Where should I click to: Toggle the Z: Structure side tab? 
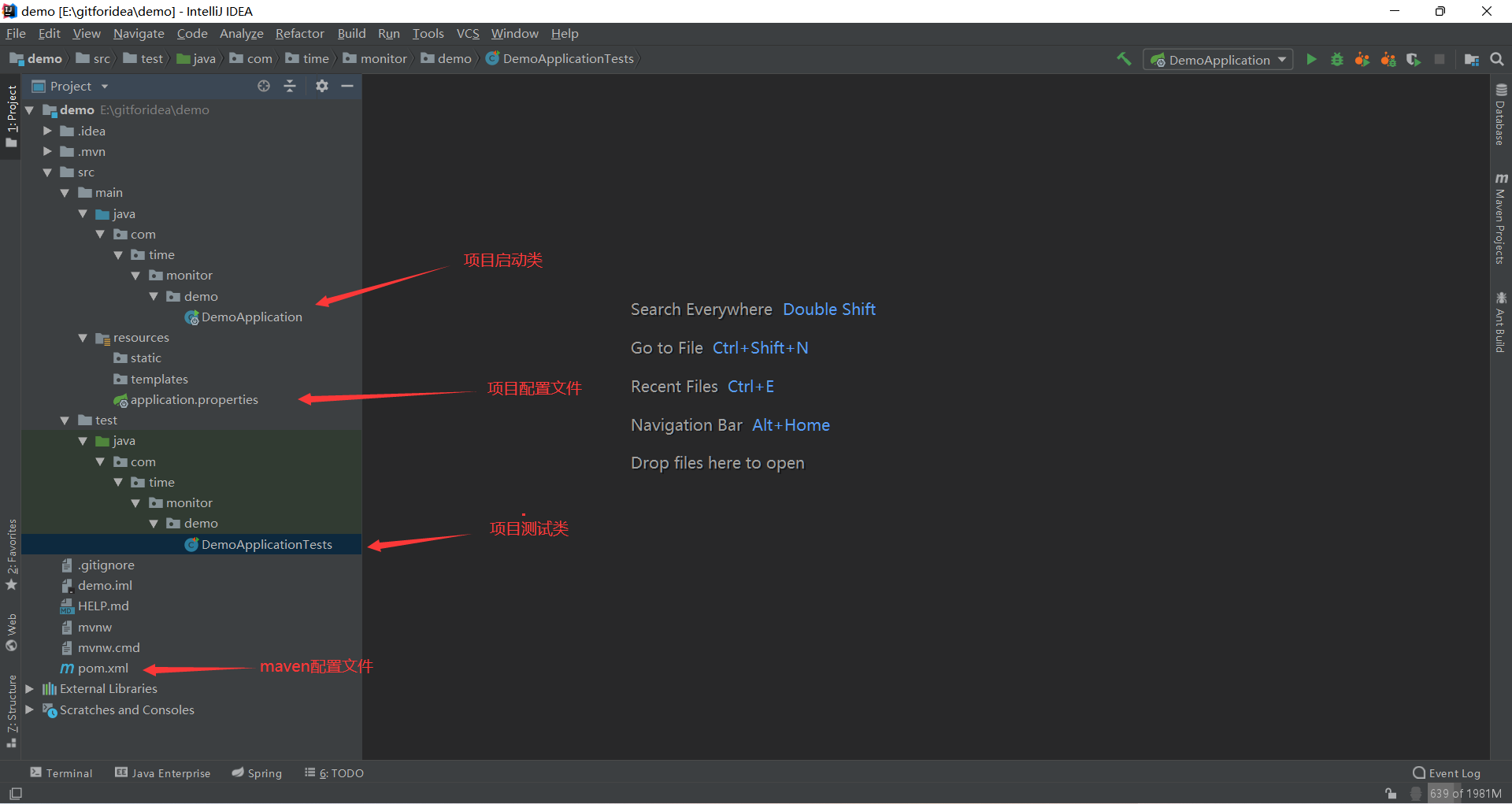point(11,712)
